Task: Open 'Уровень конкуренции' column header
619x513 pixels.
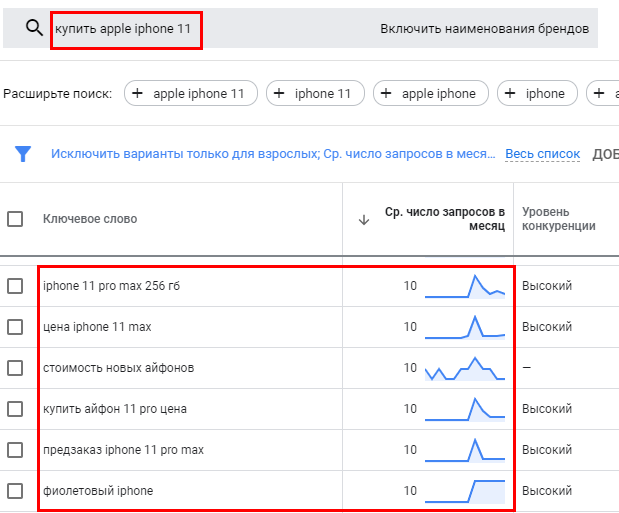Action: 558,219
